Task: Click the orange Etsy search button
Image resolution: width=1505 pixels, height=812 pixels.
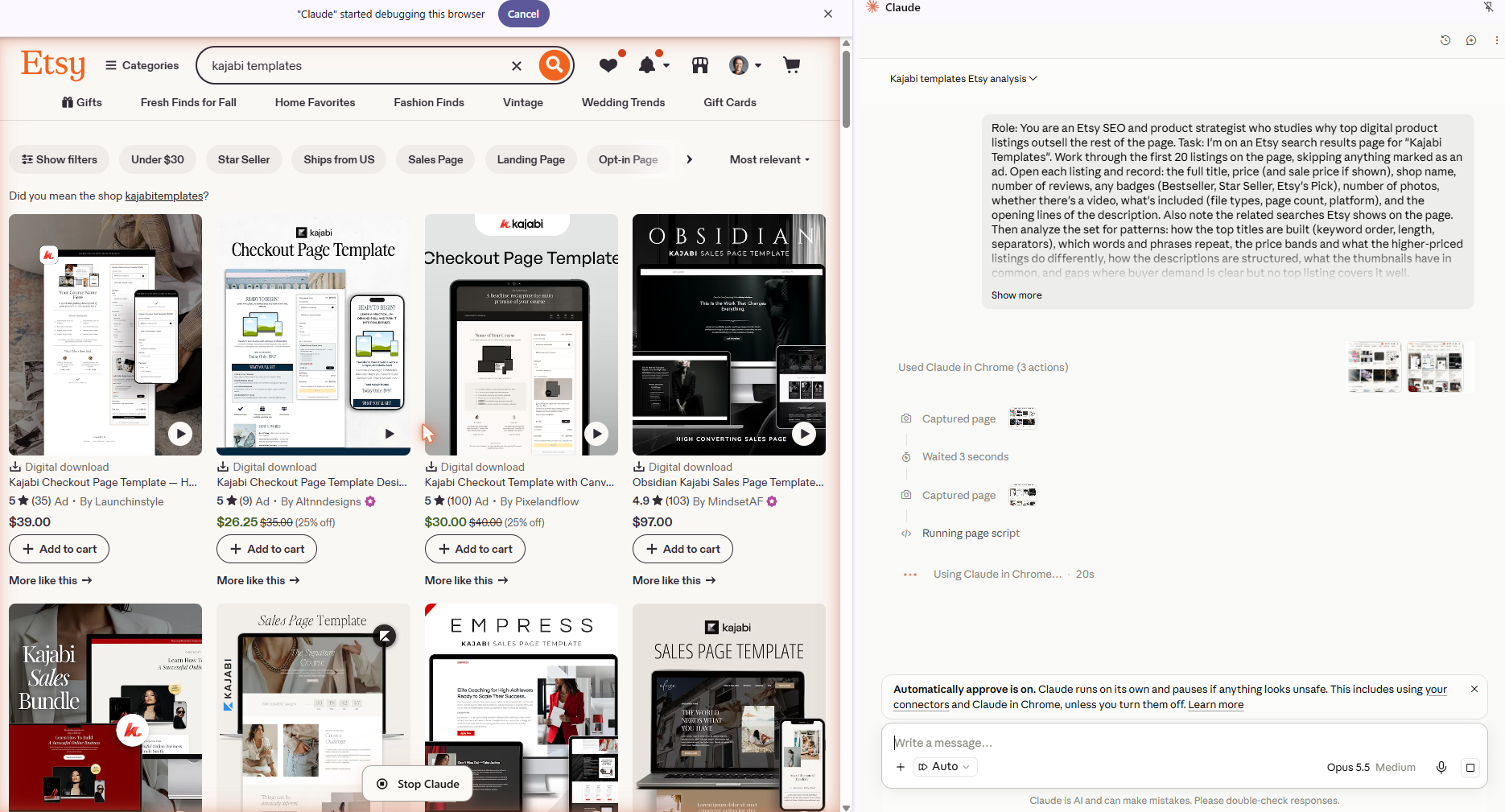Action: pos(555,65)
